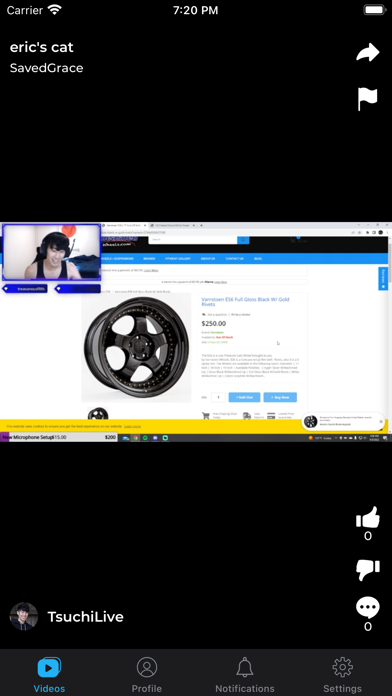Like the video with the thumbs-up icon

(x=368, y=517)
